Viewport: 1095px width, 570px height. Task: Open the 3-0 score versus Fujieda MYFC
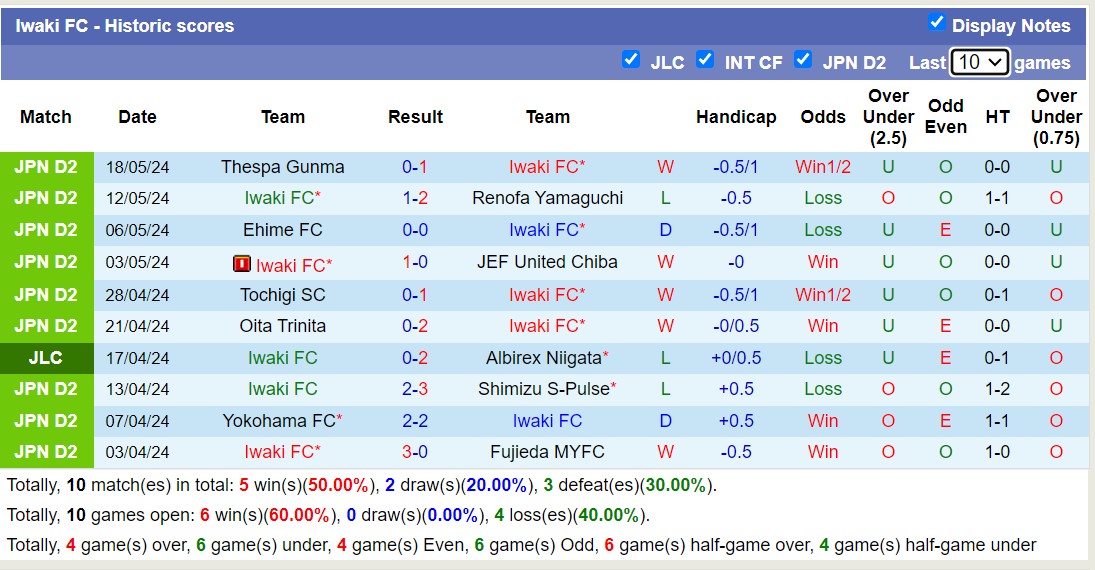(415, 452)
